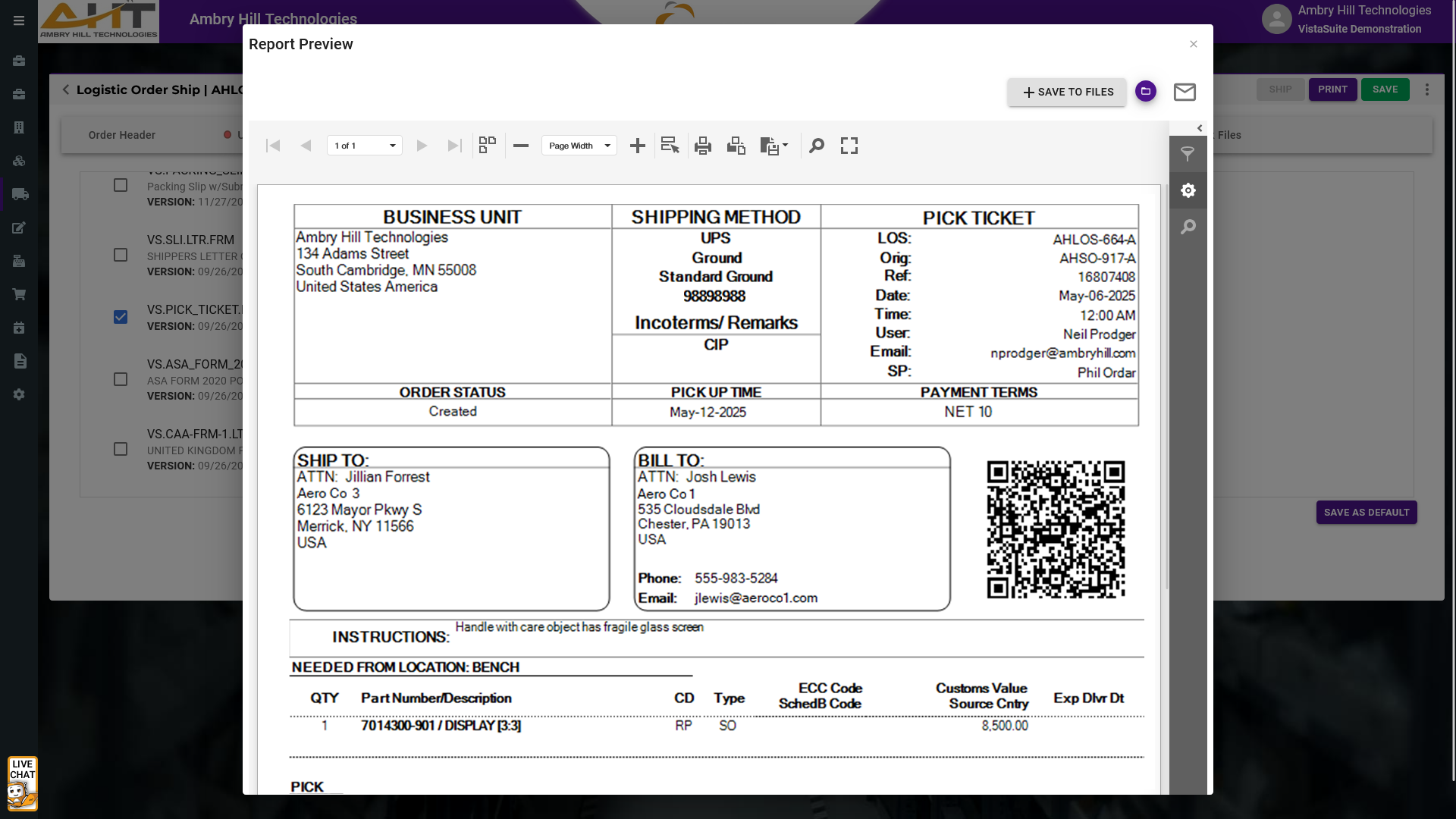Viewport: 1456px width, 819px height.
Task: Uncheck the VS.PICK_TICKET checkbox
Action: [121, 317]
